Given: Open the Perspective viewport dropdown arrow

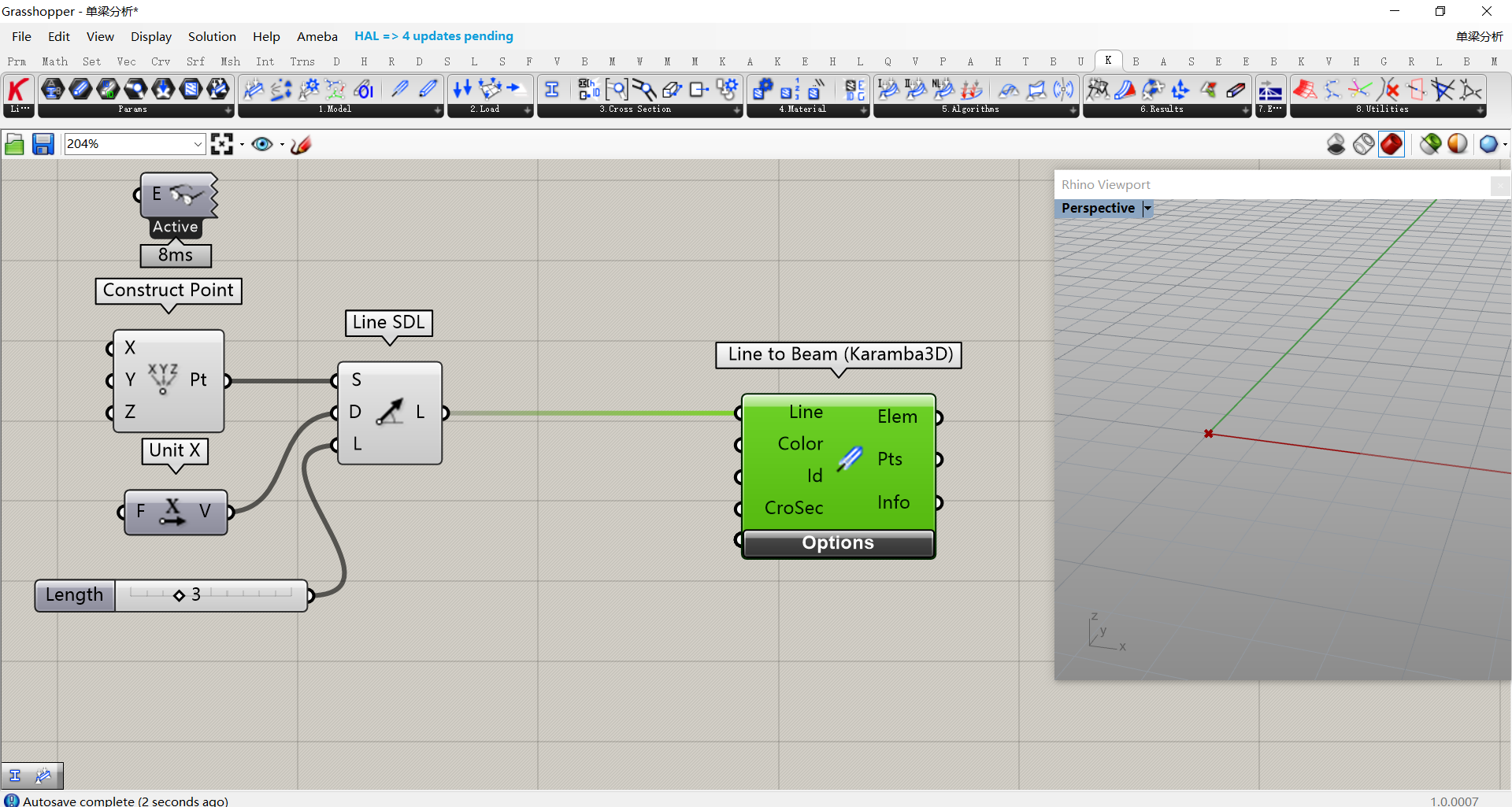Looking at the screenshot, I should click(1147, 209).
